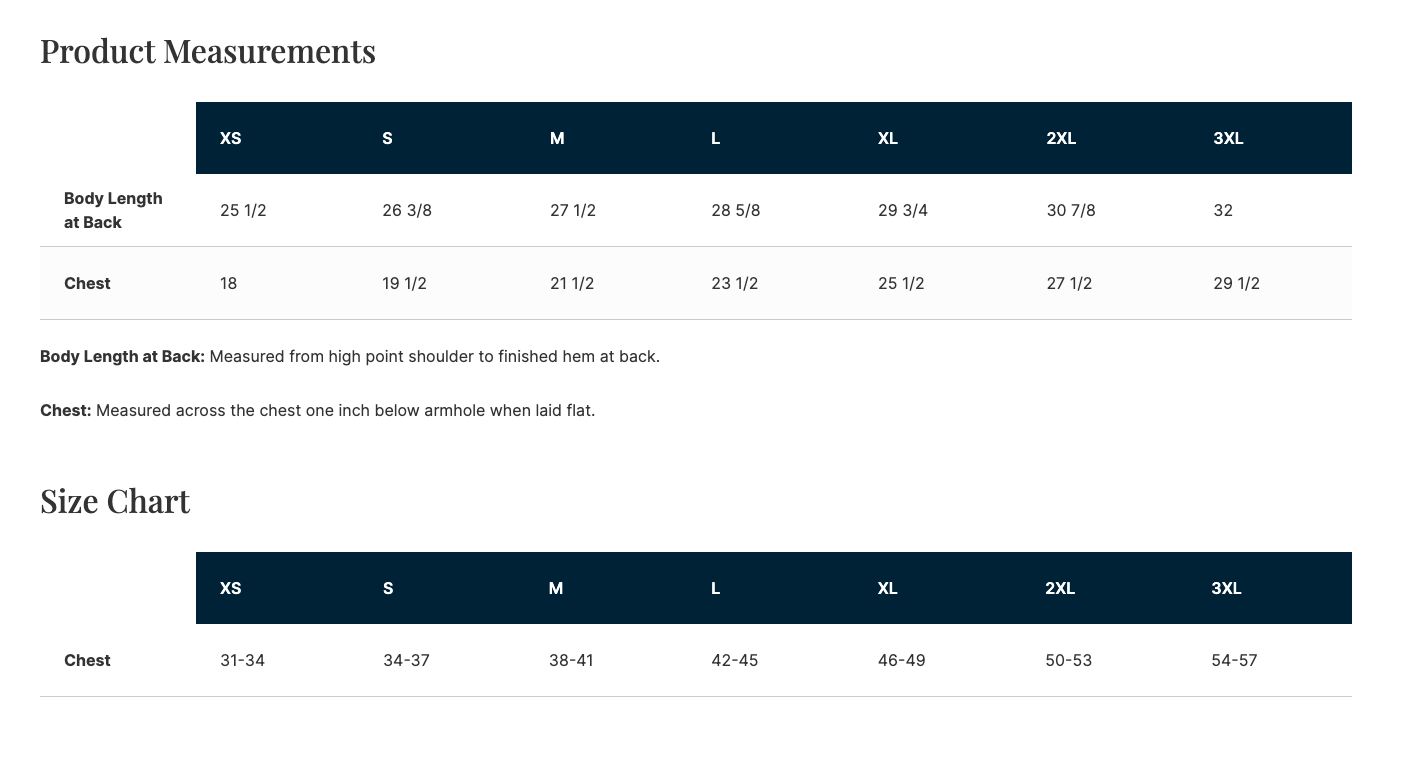Click the 28 5/8 body length cell
Viewport: 1401px width, 757px height.
pyautogui.click(x=735, y=210)
